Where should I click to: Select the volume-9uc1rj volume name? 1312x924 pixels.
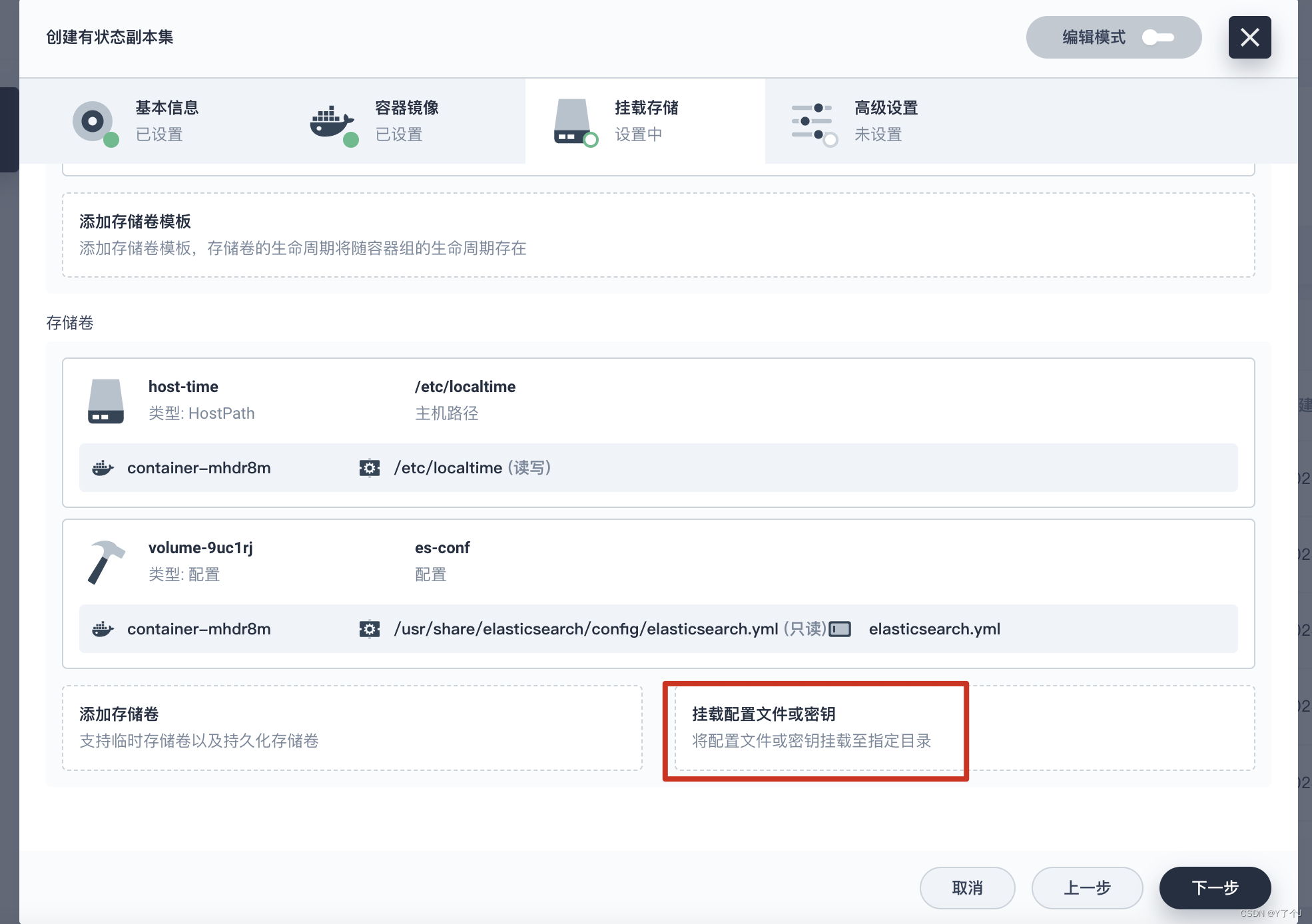(200, 548)
